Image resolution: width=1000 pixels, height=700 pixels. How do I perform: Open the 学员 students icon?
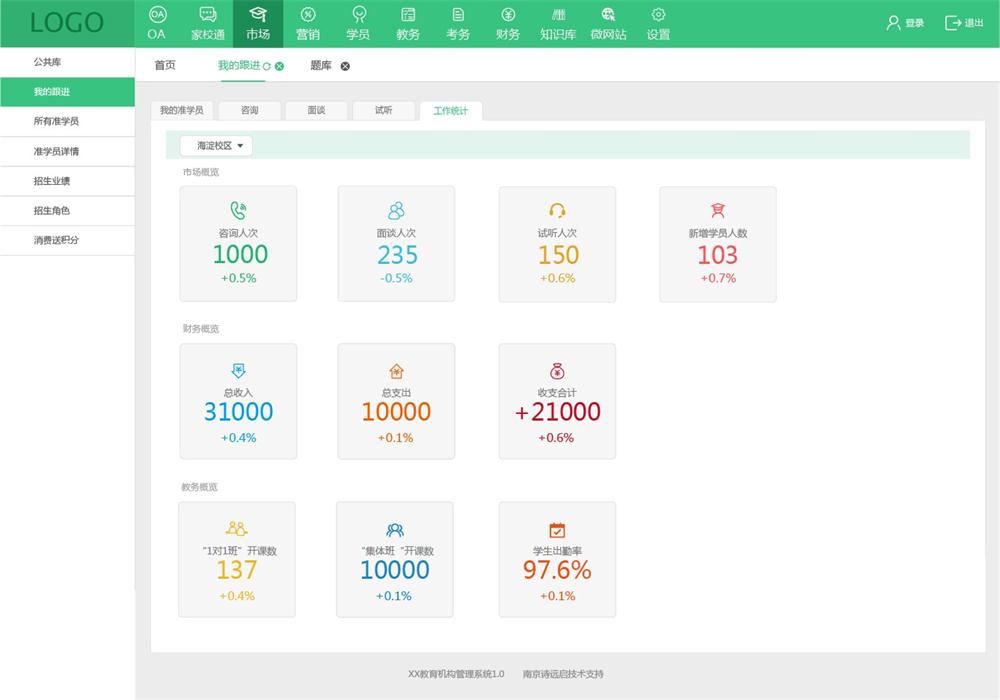358,15
